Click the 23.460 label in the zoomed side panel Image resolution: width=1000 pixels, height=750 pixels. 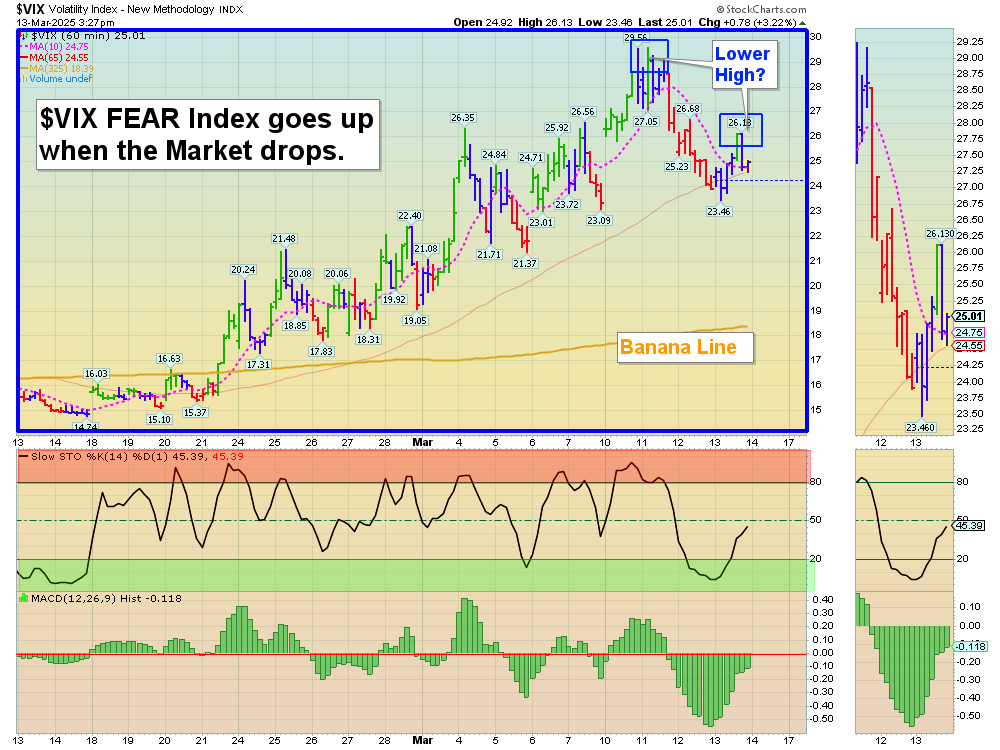point(920,427)
